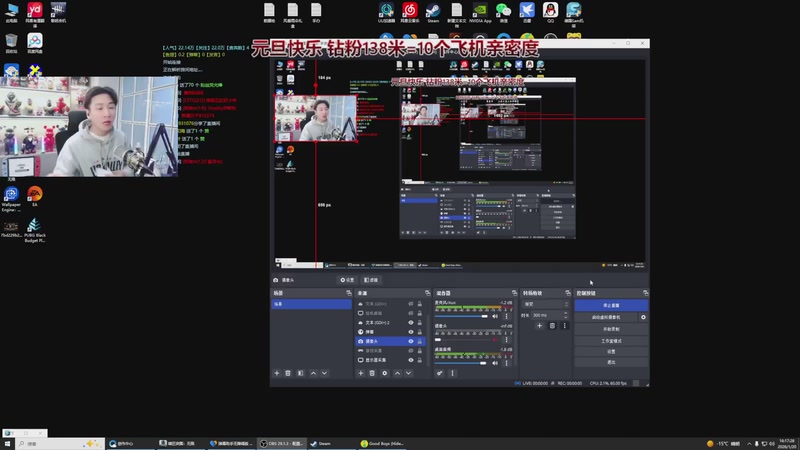Toggle the lock on the 弹幕 source

(x=420, y=332)
